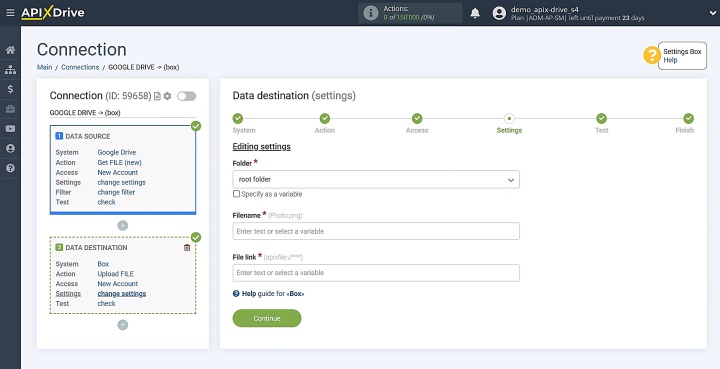Click the Editing settings heading
Screen dimensions: 720x369
[262, 146]
